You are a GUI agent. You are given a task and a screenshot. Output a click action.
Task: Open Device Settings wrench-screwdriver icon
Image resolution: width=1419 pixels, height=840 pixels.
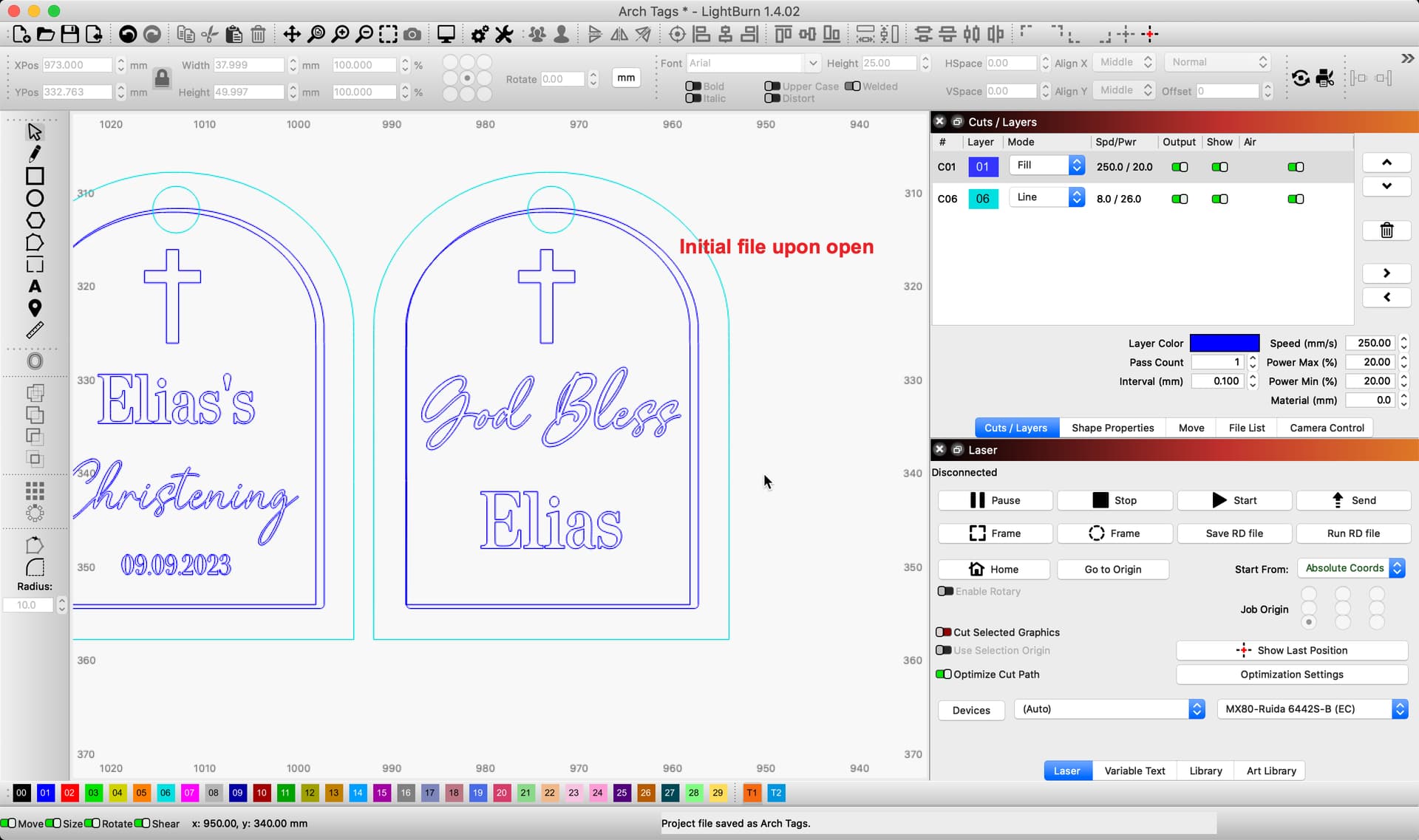[x=504, y=34]
